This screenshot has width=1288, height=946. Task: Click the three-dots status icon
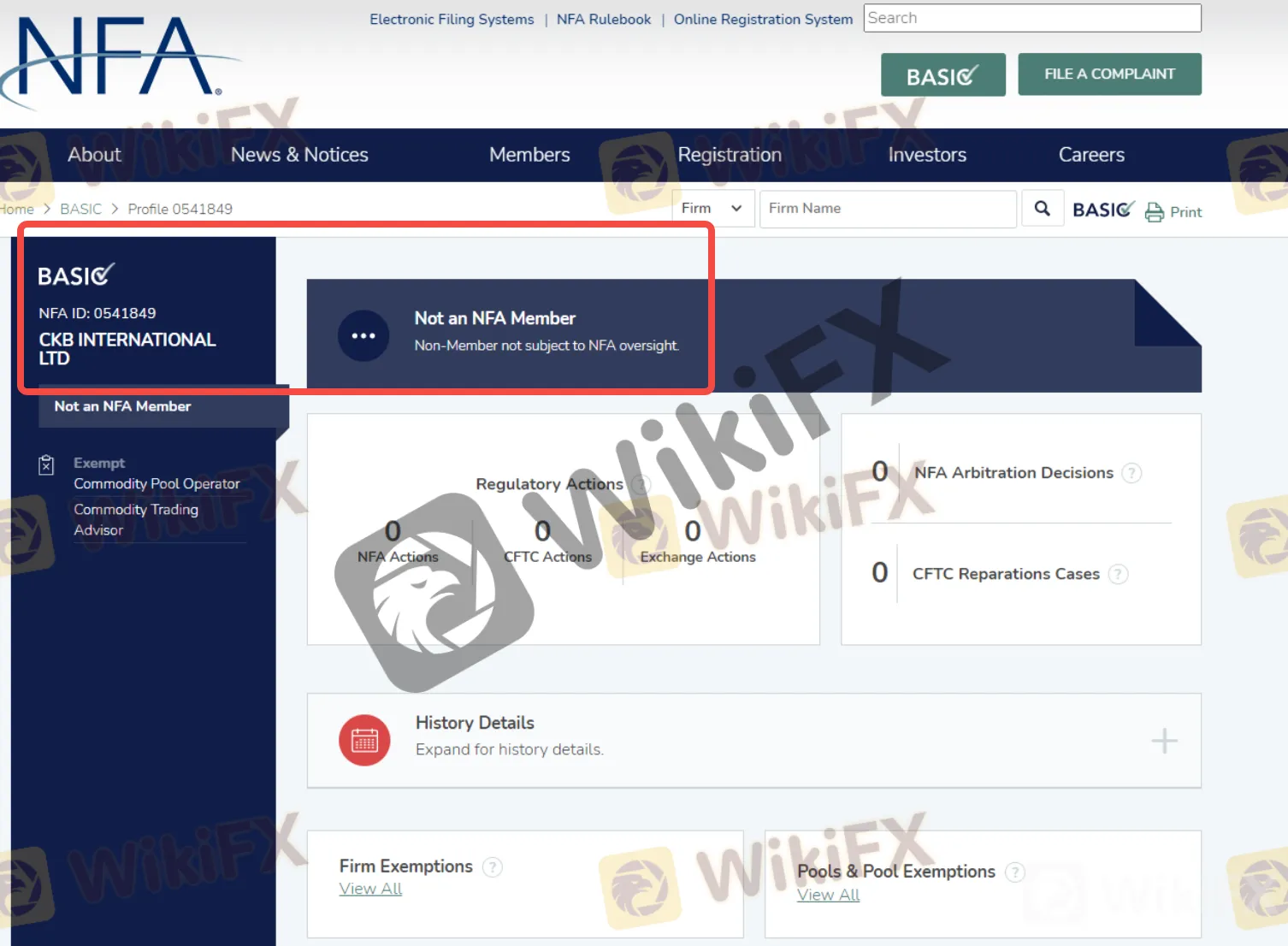point(363,335)
